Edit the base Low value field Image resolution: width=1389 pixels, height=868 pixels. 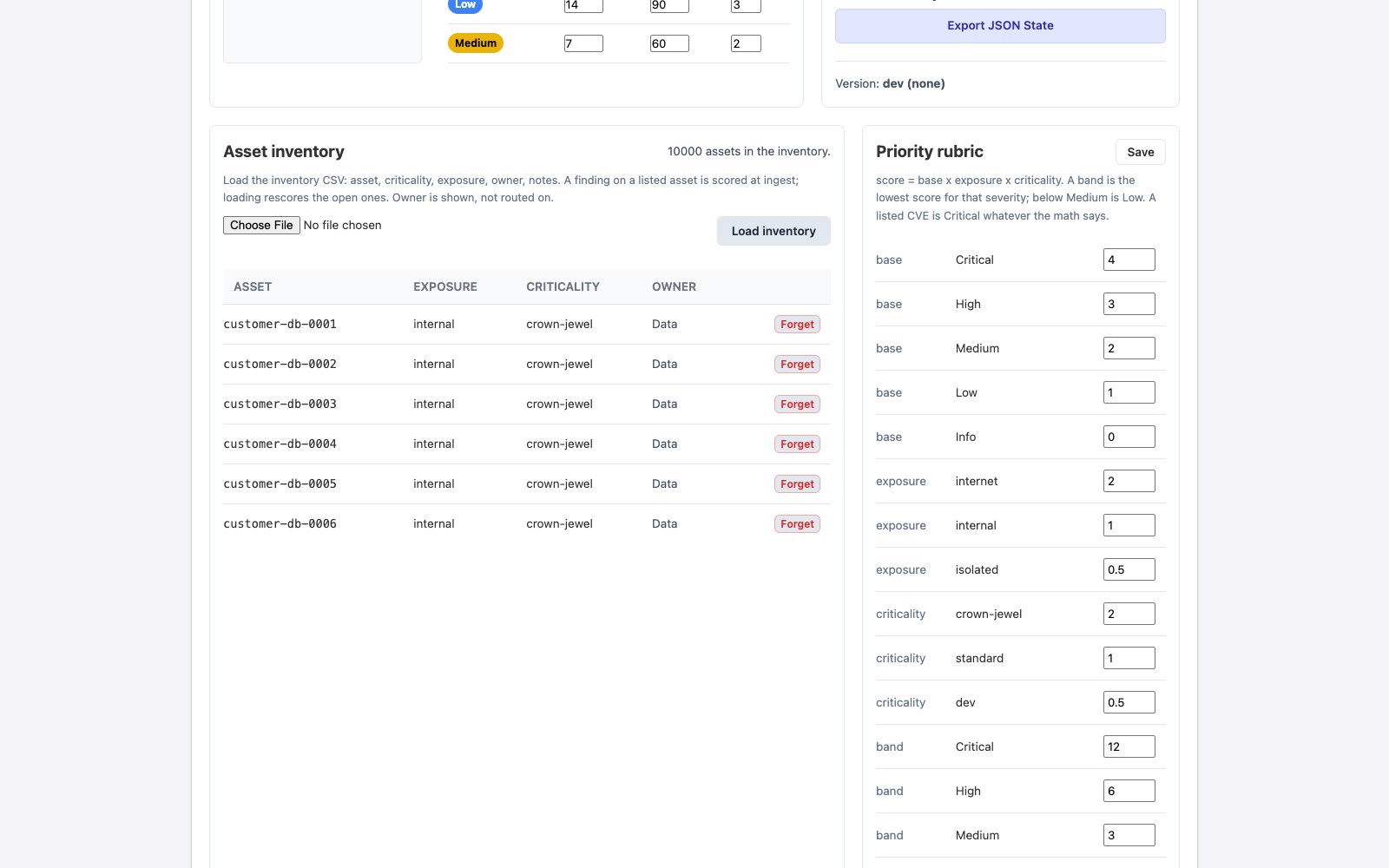coord(1129,392)
